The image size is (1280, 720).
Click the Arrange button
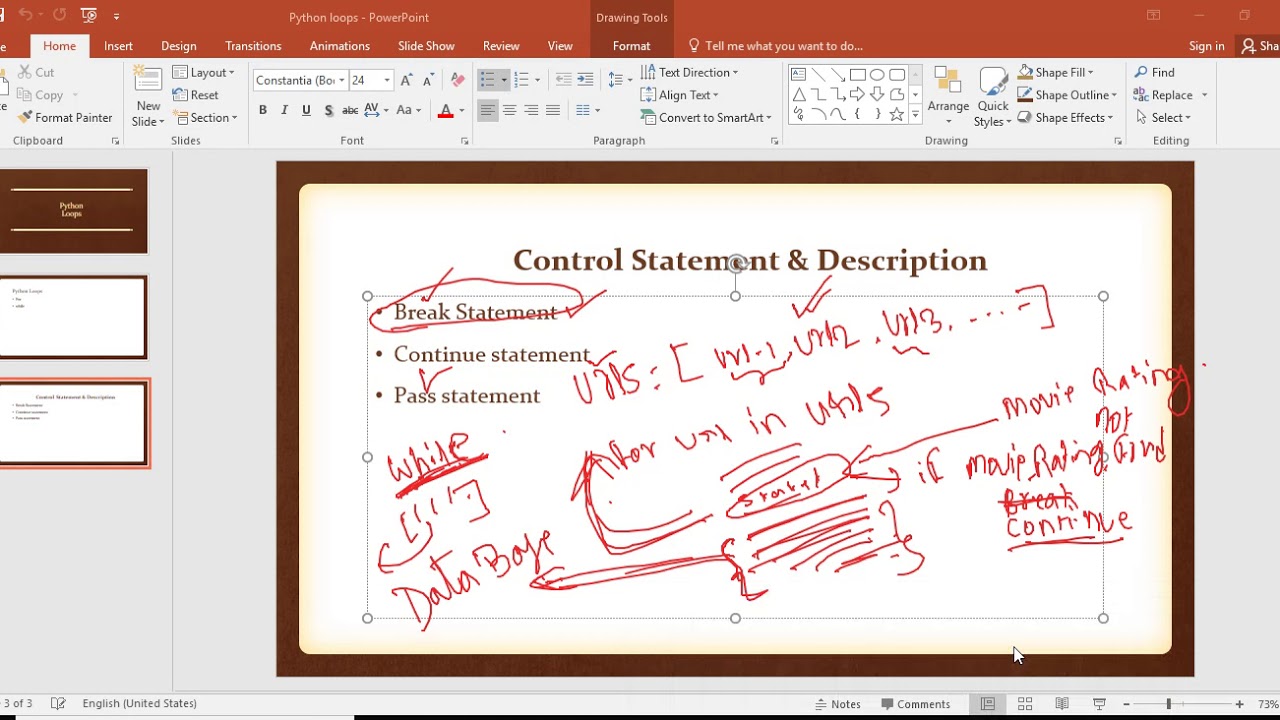point(948,97)
